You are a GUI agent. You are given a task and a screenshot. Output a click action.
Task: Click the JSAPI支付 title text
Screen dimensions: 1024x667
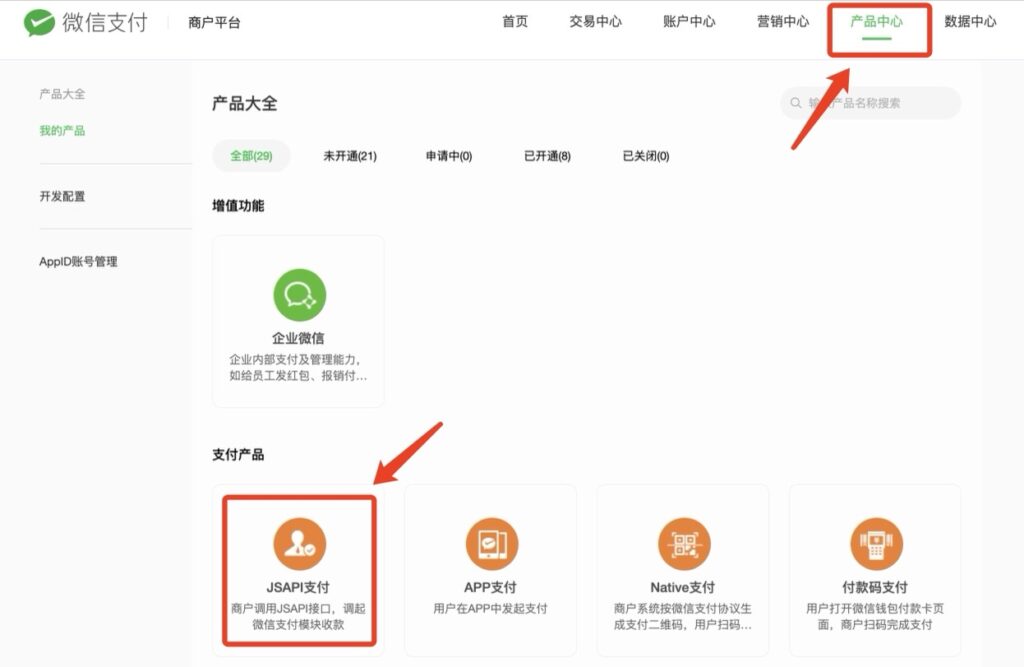click(298, 587)
